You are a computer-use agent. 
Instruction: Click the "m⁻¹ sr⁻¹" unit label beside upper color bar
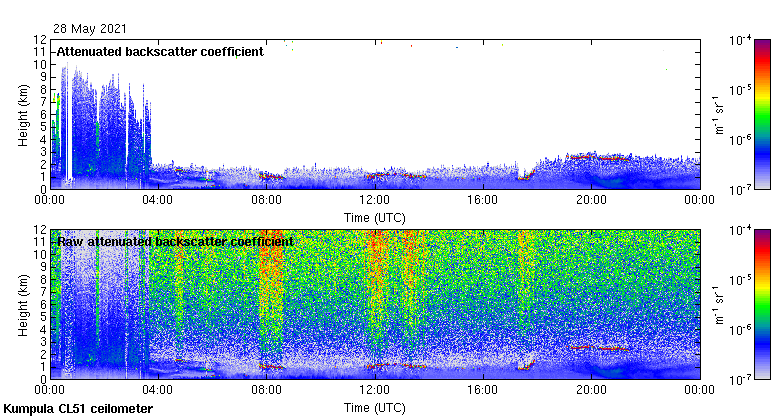719,114
